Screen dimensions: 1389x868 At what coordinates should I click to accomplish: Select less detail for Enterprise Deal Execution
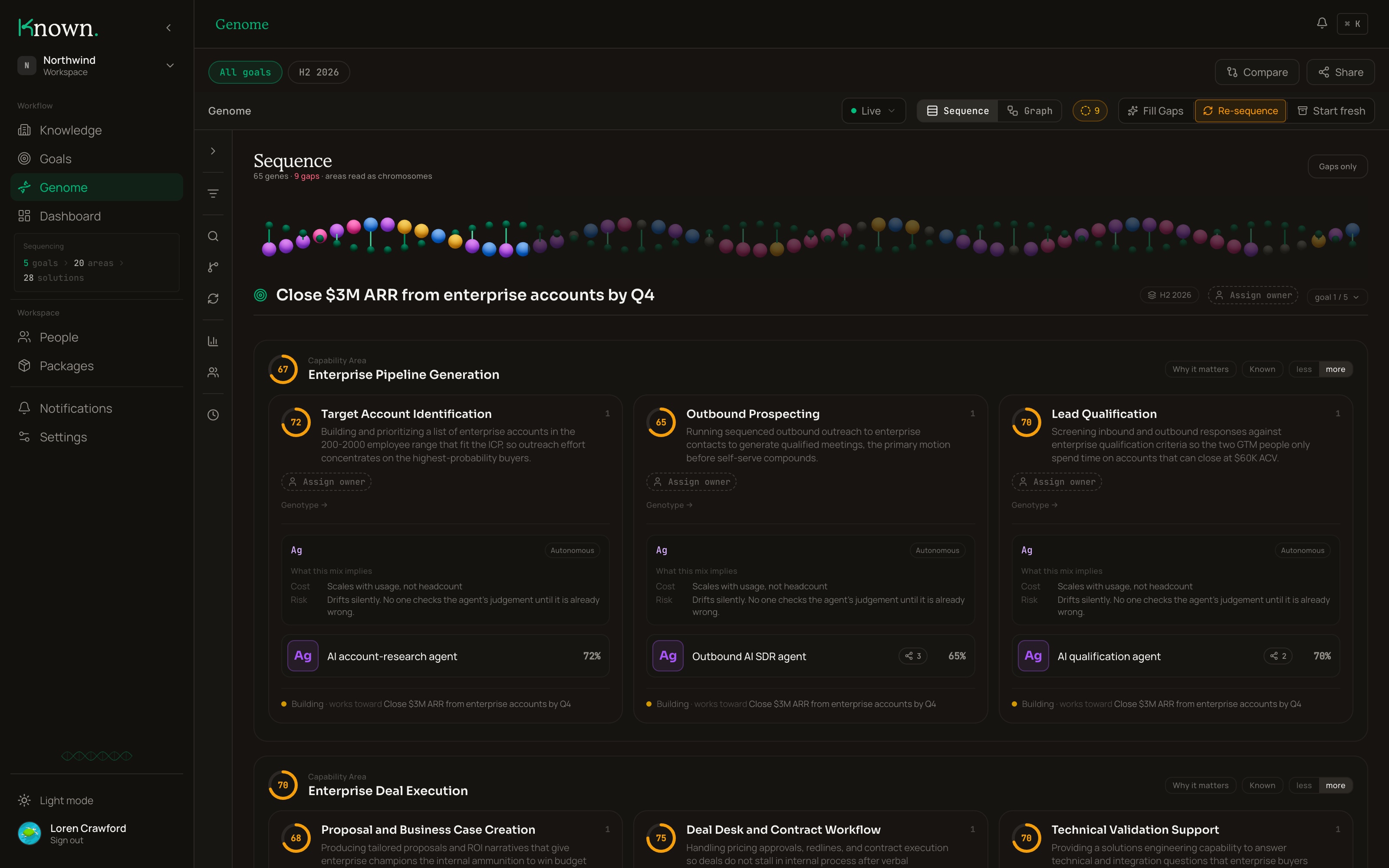coord(1303,786)
